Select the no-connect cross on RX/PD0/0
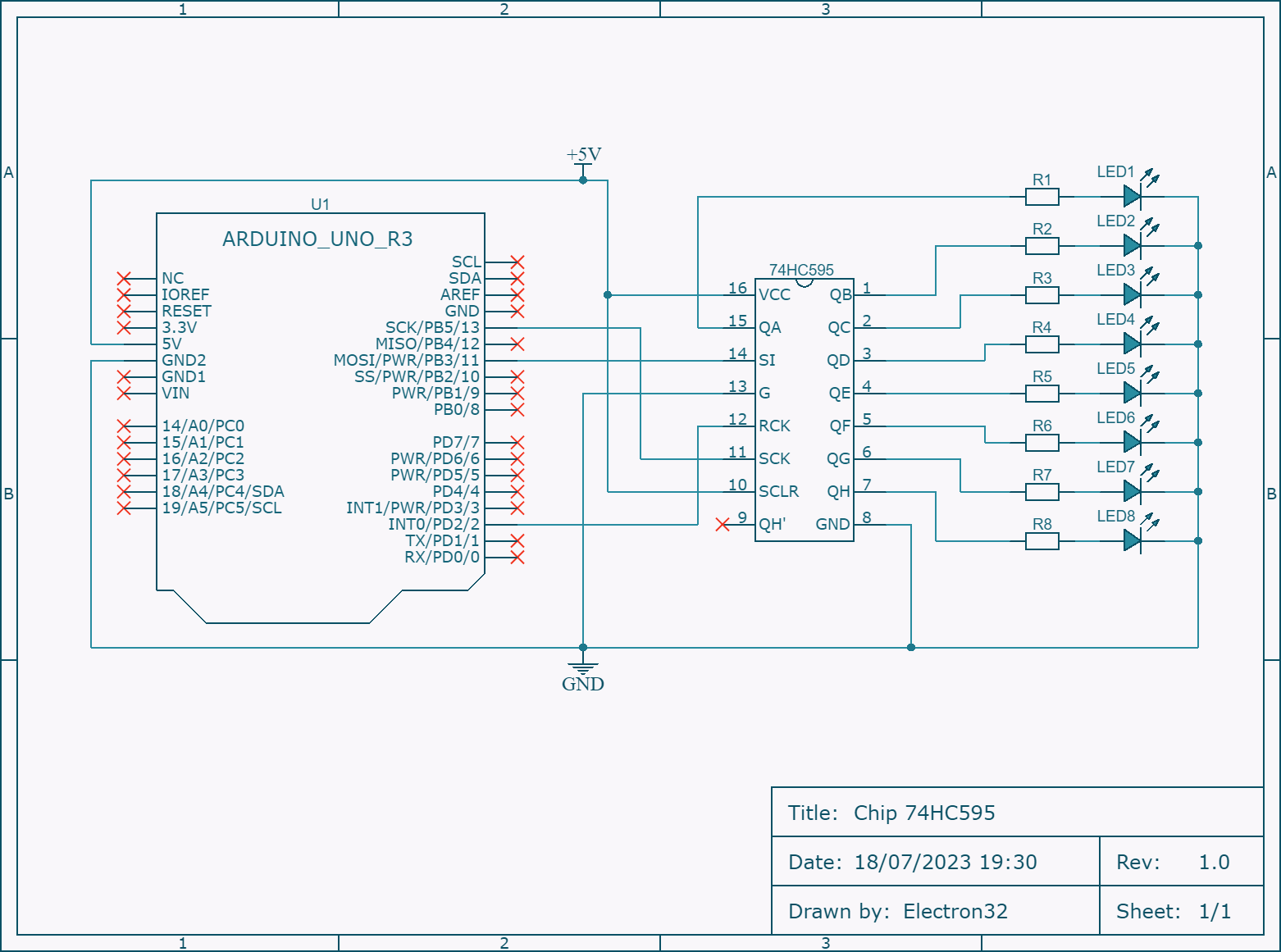The width and height of the screenshot is (1281, 952). [517, 558]
